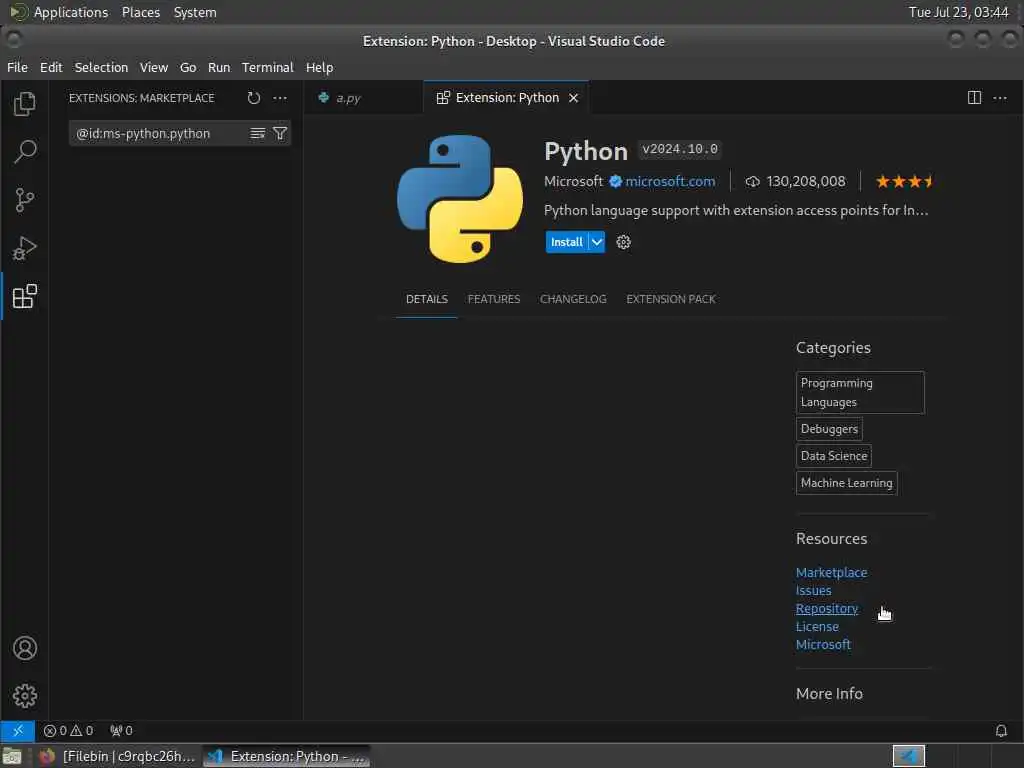Switch to the CHANGELOG tab
This screenshot has height=768, width=1024.
click(573, 299)
